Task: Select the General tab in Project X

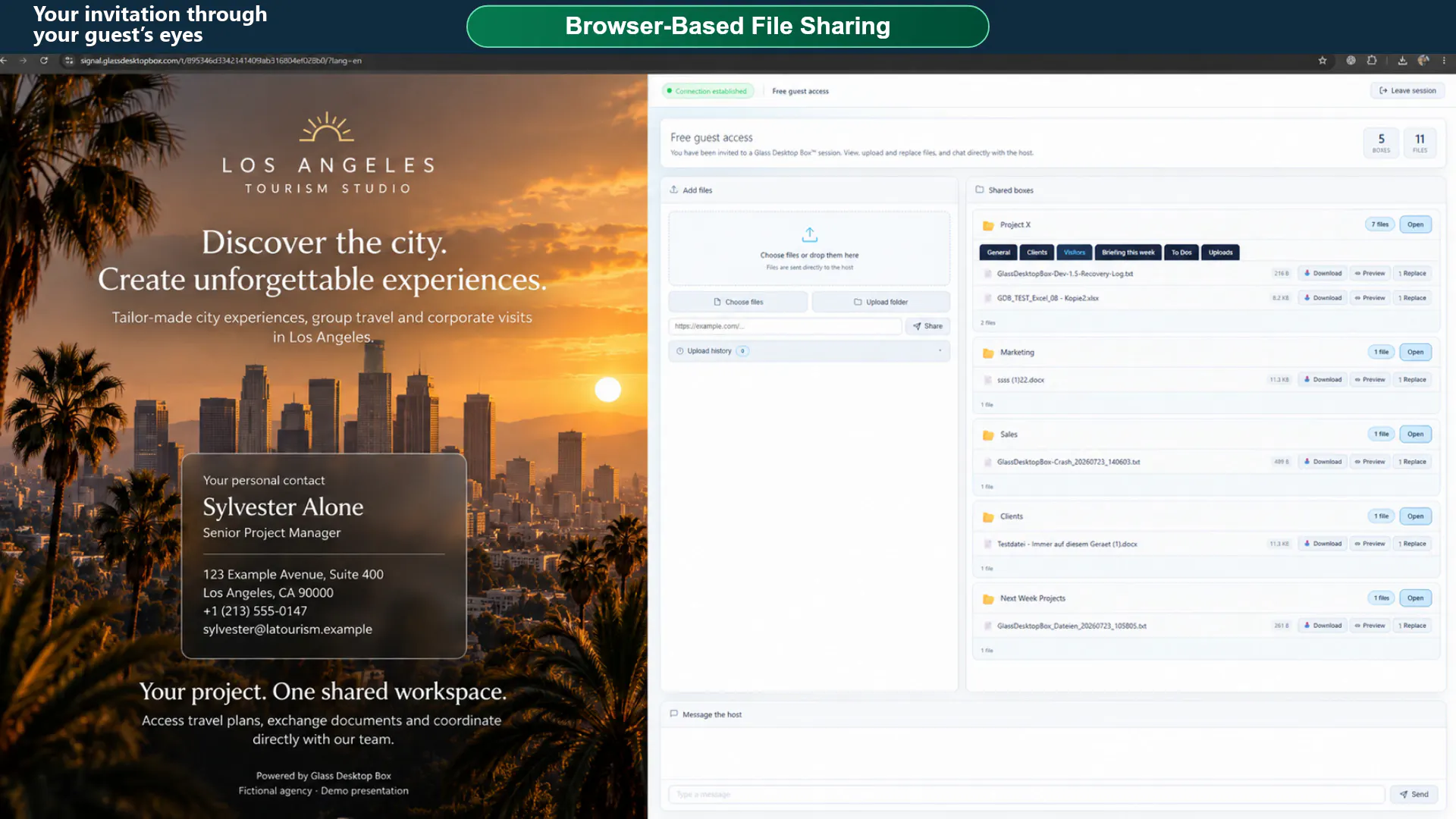Action: click(998, 253)
